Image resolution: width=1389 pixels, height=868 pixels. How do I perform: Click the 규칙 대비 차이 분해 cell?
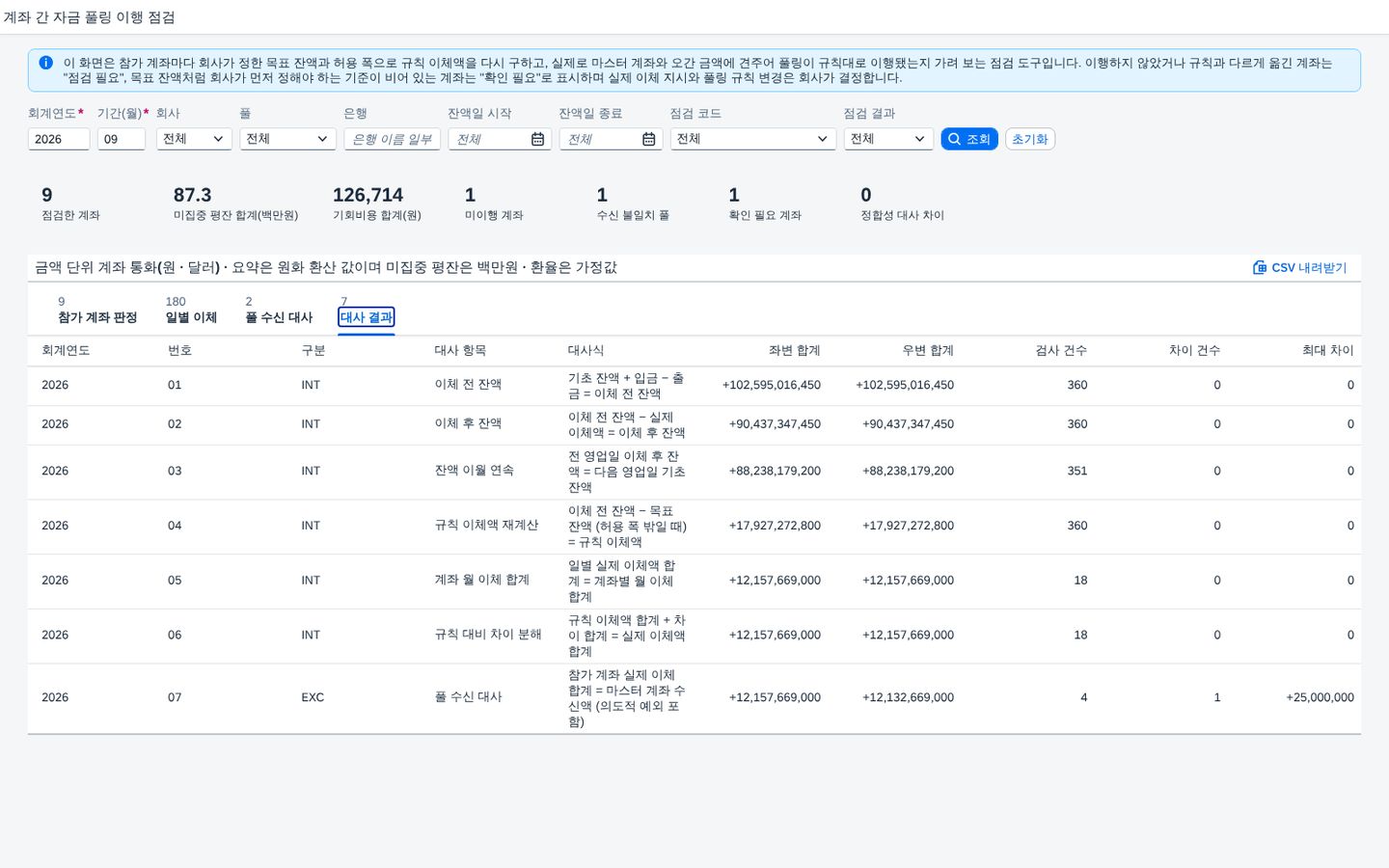(x=488, y=635)
